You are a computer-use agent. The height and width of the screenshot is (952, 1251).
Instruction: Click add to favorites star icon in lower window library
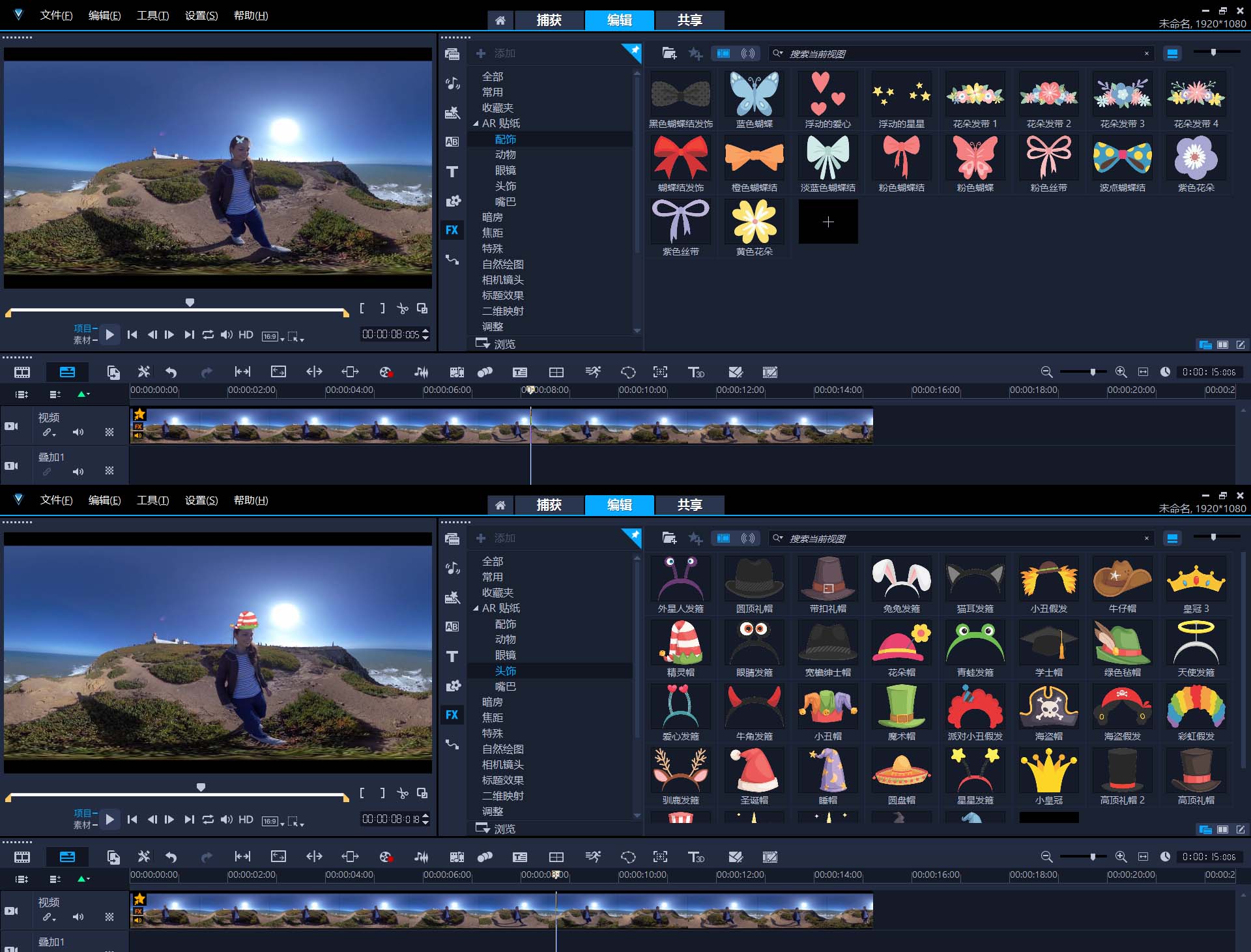click(695, 538)
